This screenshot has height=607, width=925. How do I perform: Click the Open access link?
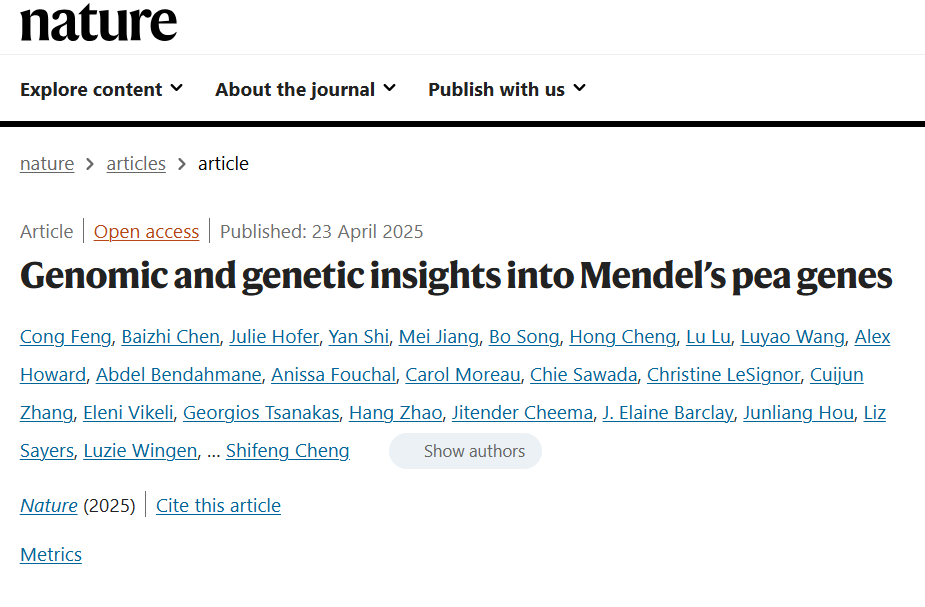pyautogui.click(x=146, y=232)
